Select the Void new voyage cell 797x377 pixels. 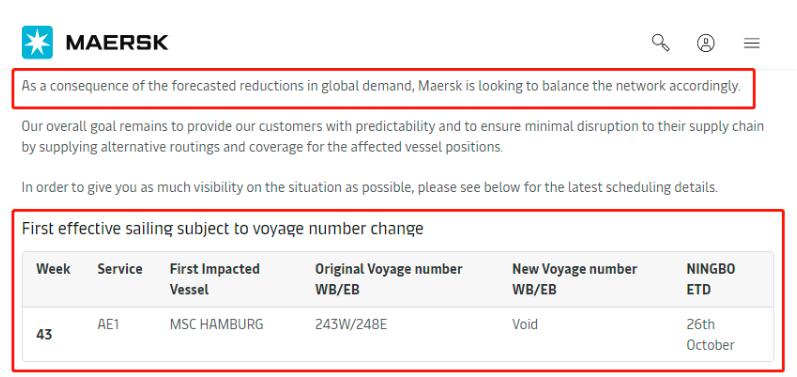(525, 324)
